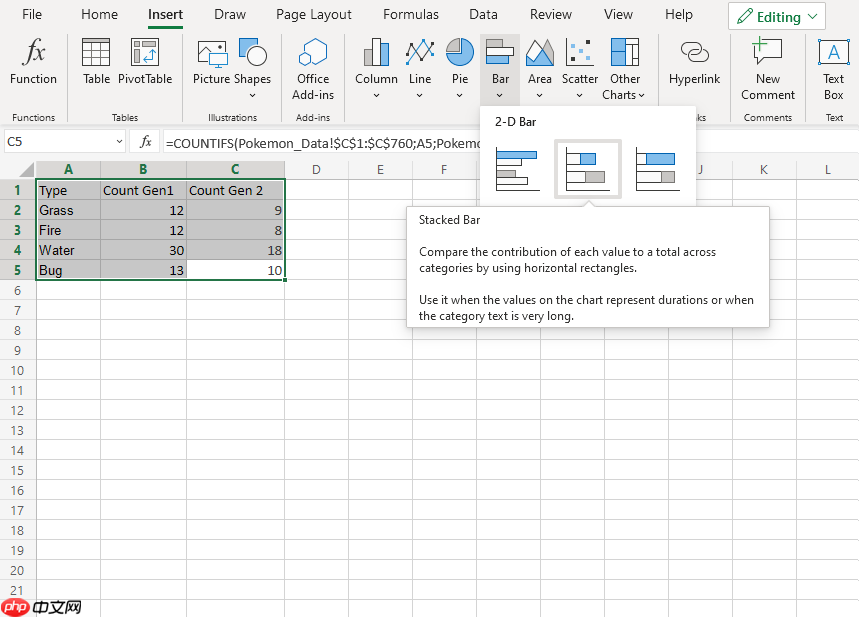Collapse the Bar chart dropdown arrow
Screen dimensions: 859x617
coord(500,95)
